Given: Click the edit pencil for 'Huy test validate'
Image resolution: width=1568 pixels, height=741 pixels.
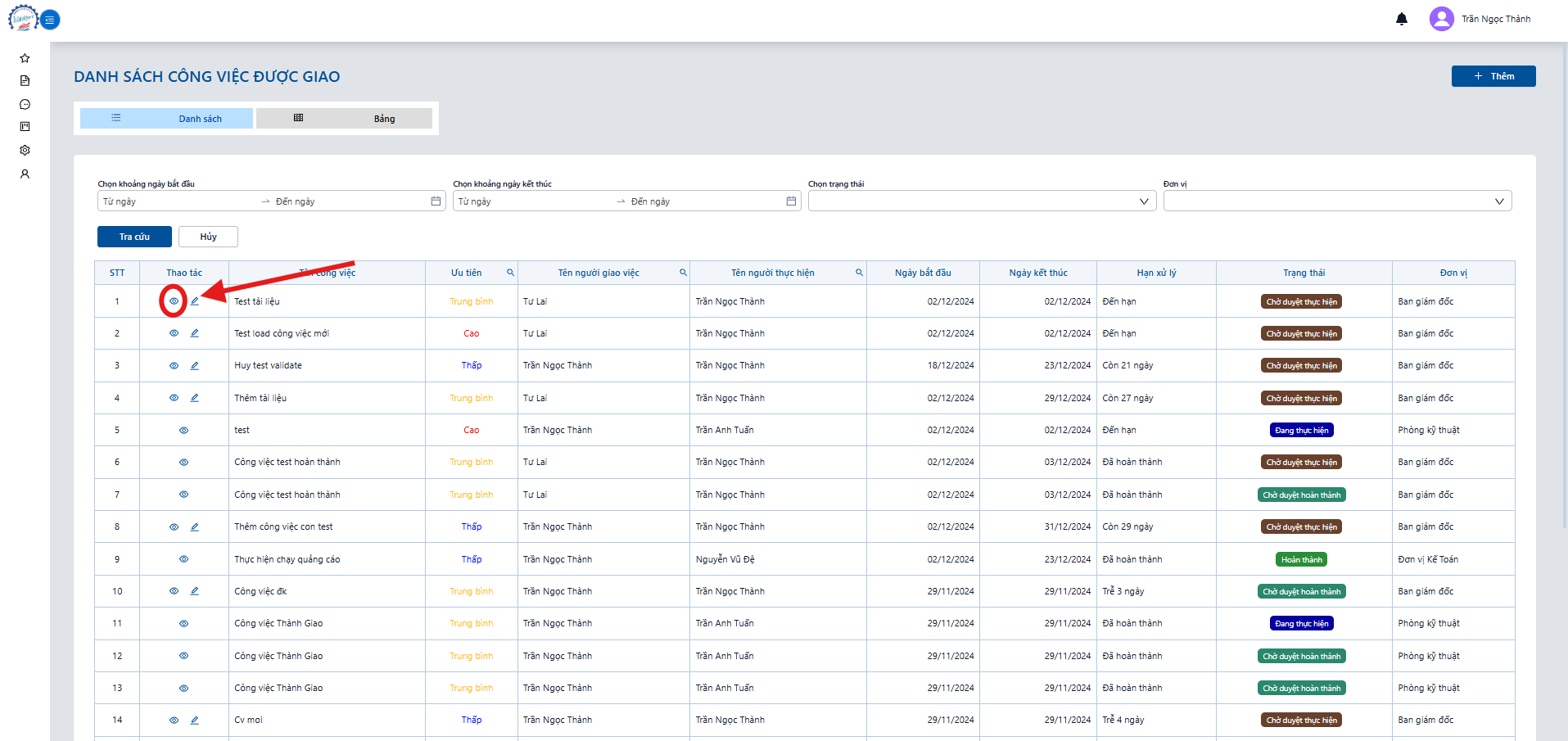Looking at the screenshot, I should coord(194,365).
